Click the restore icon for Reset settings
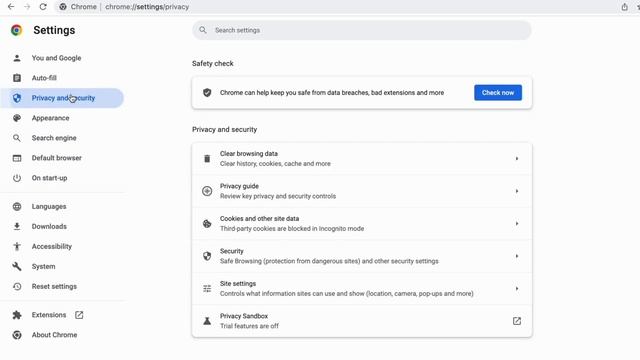This screenshot has height=360, width=640. click(x=17, y=287)
